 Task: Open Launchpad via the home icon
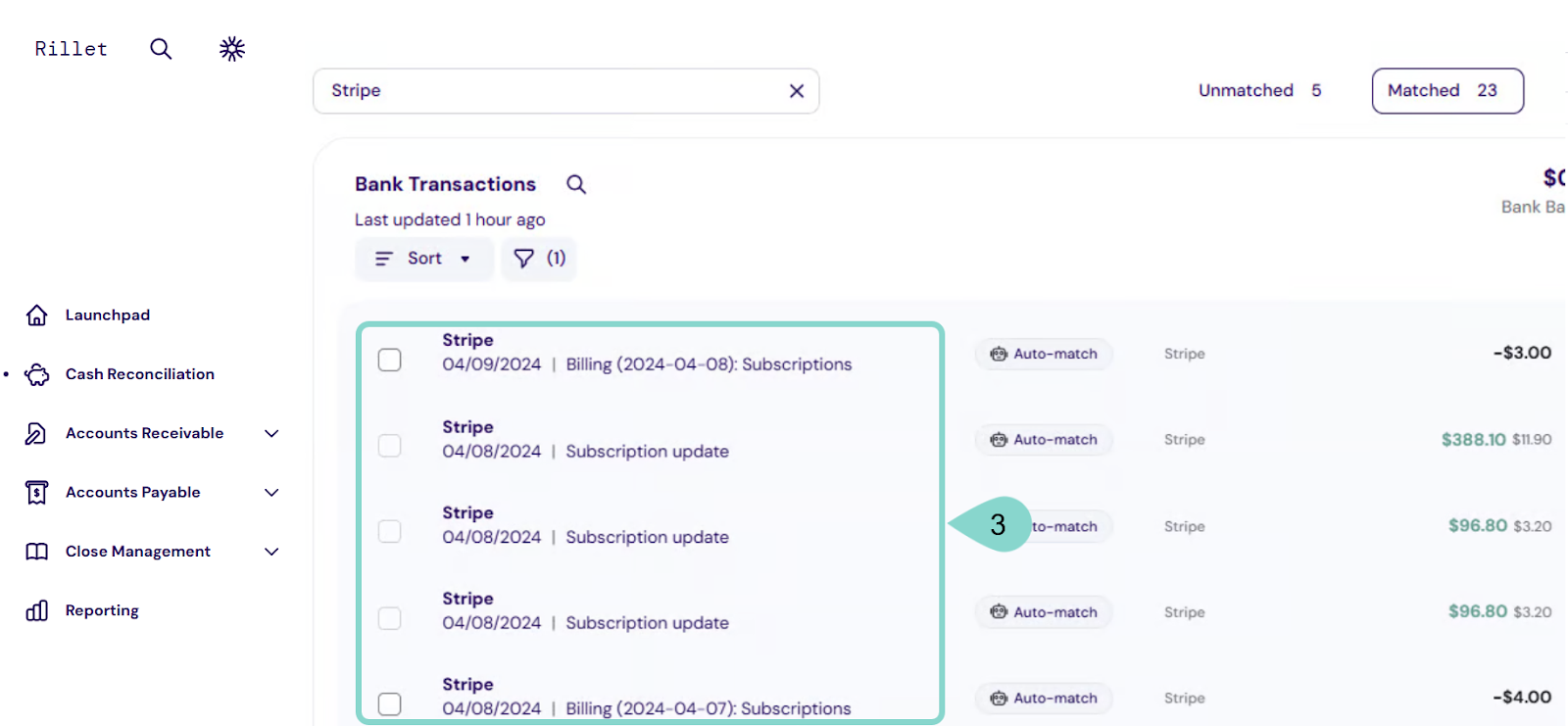click(37, 315)
